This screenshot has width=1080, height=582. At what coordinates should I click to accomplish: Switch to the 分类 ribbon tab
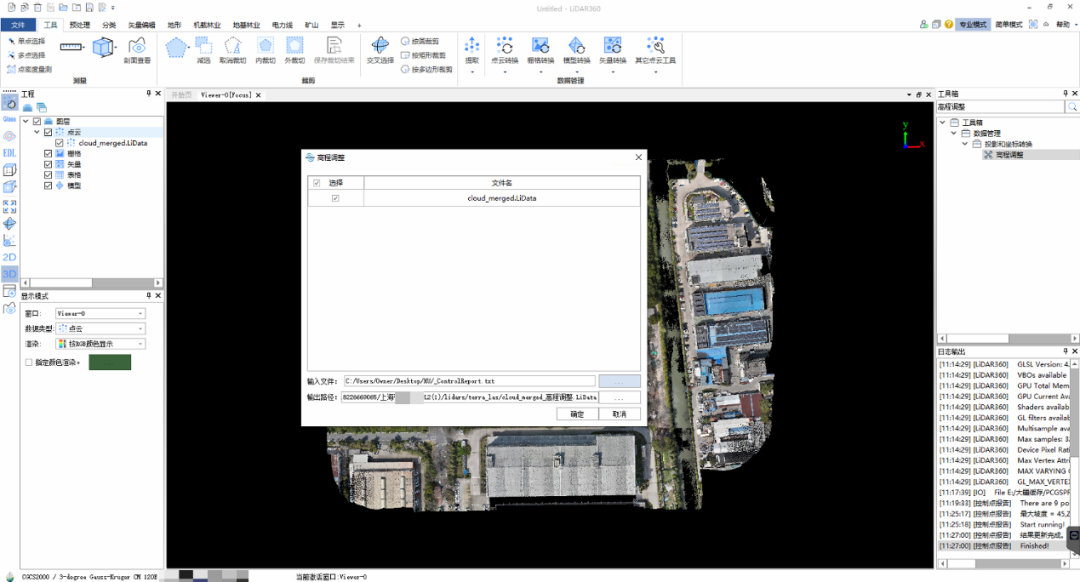tap(110, 25)
